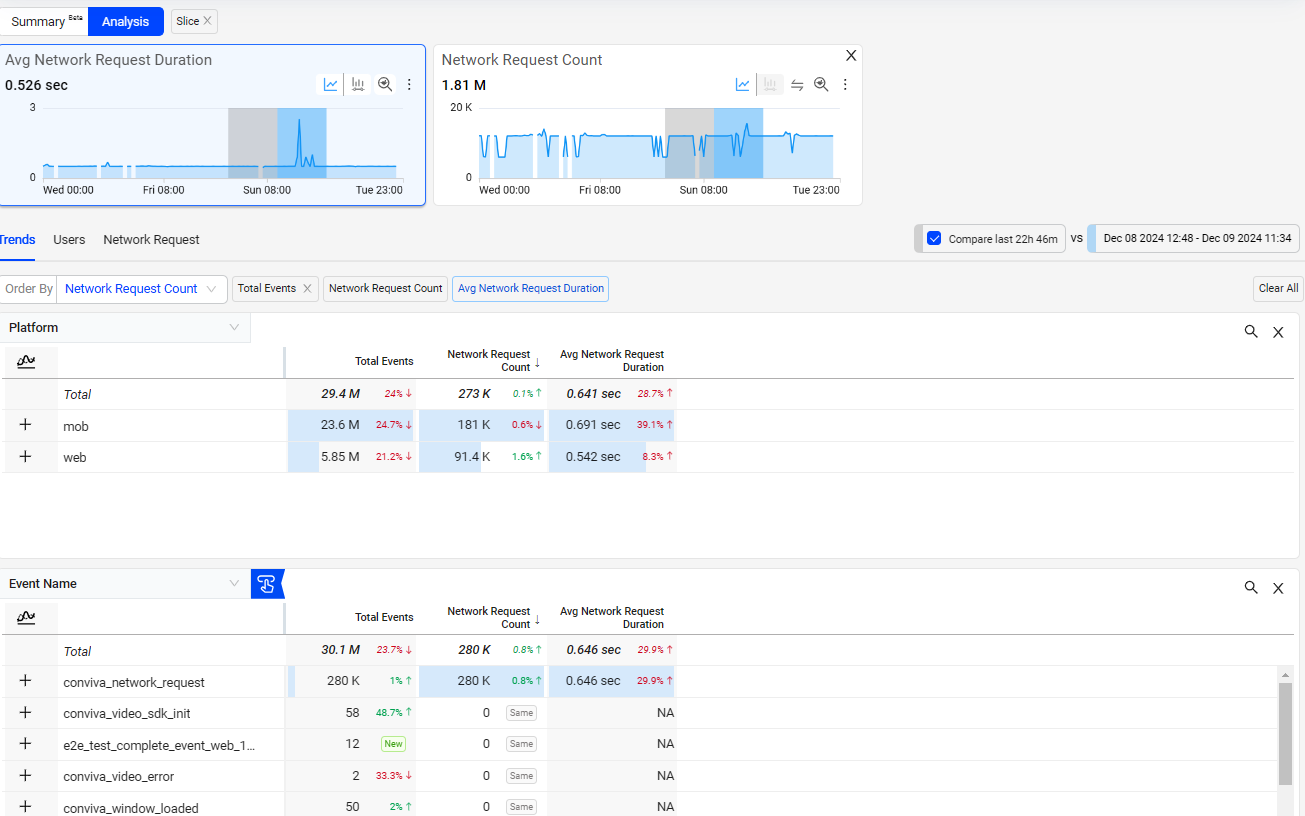Open search in Platform table
This screenshot has width=1305, height=816.
1251,332
